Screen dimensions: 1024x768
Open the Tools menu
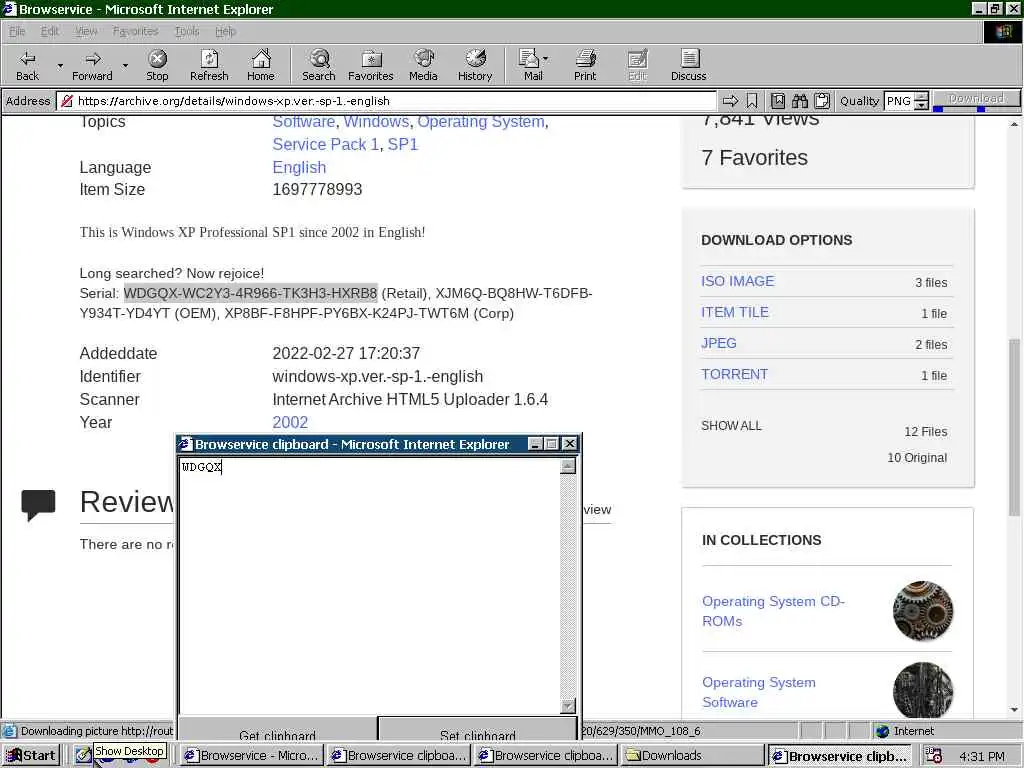coord(187,31)
